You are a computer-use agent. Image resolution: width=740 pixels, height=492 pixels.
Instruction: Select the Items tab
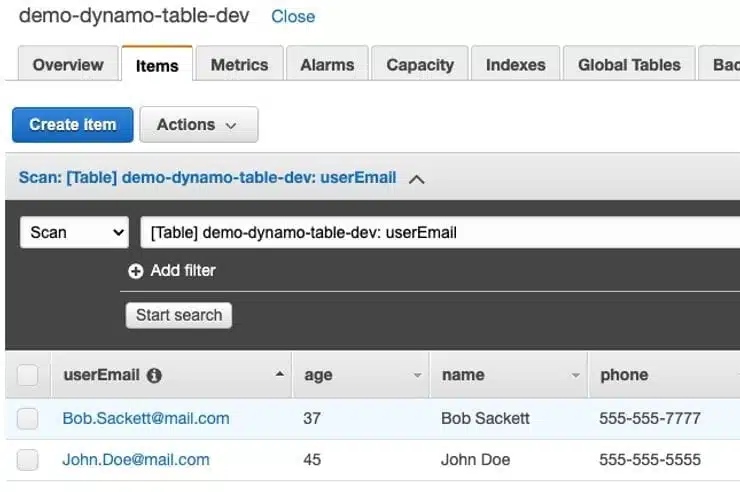pyautogui.click(x=157, y=65)
